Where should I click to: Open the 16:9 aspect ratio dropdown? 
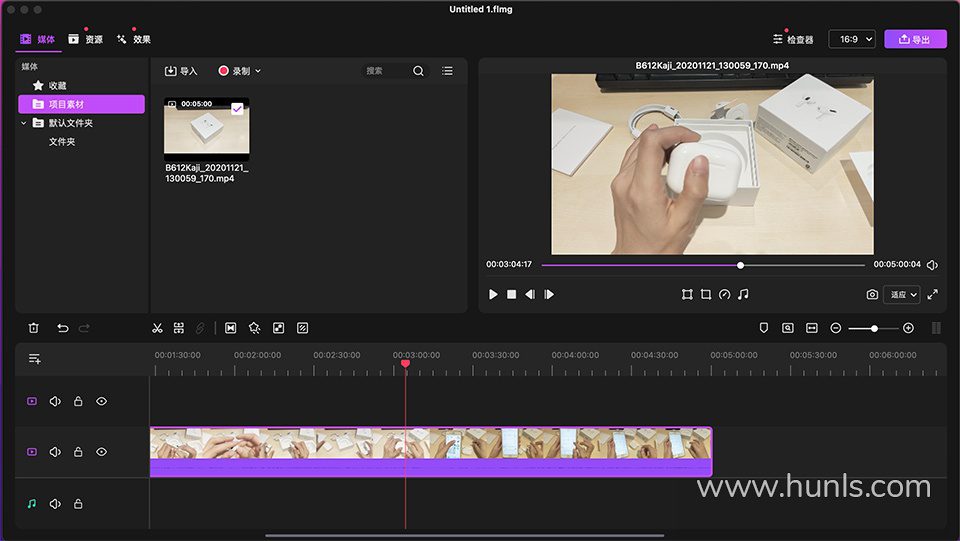click(x=852, y=39)
